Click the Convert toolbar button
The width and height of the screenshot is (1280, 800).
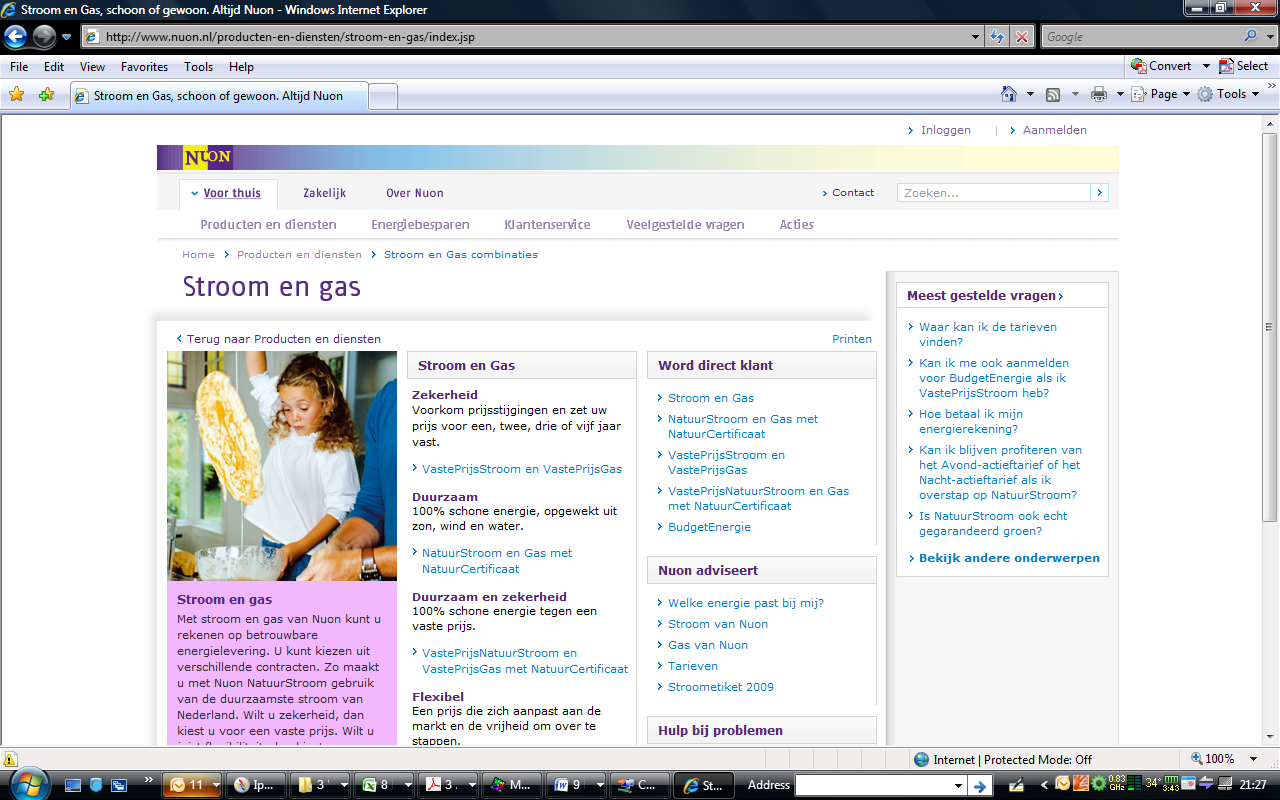click(x=1161, y=66)
